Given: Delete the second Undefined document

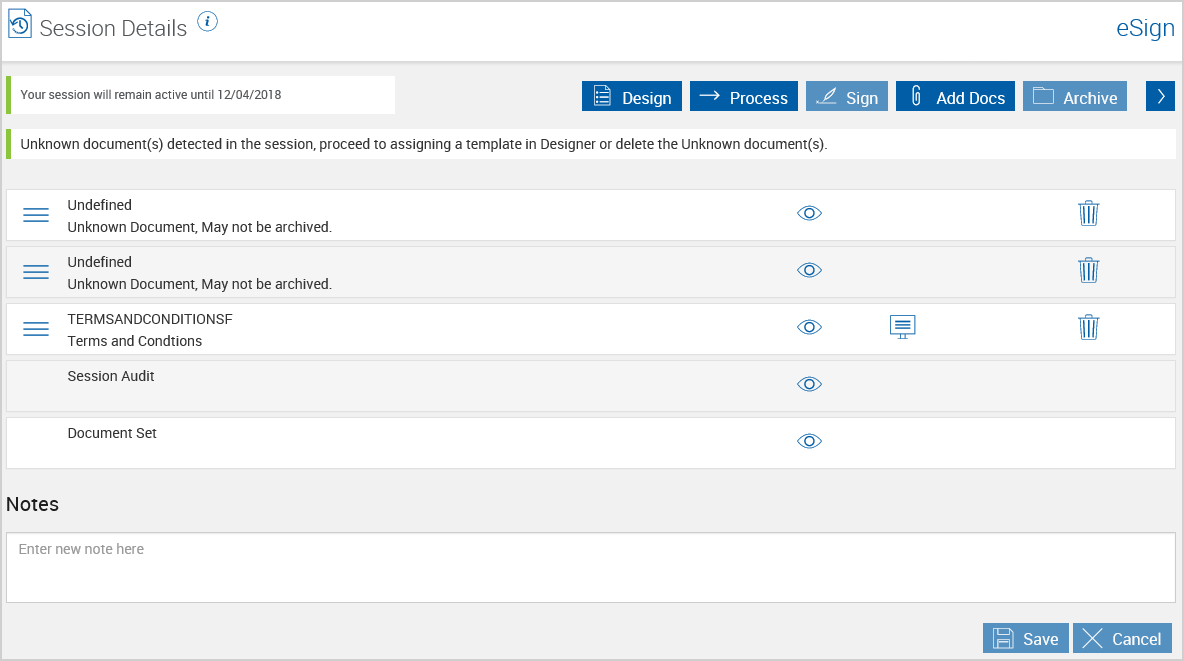Looking at the screenshot, I should click(1089, 270).
